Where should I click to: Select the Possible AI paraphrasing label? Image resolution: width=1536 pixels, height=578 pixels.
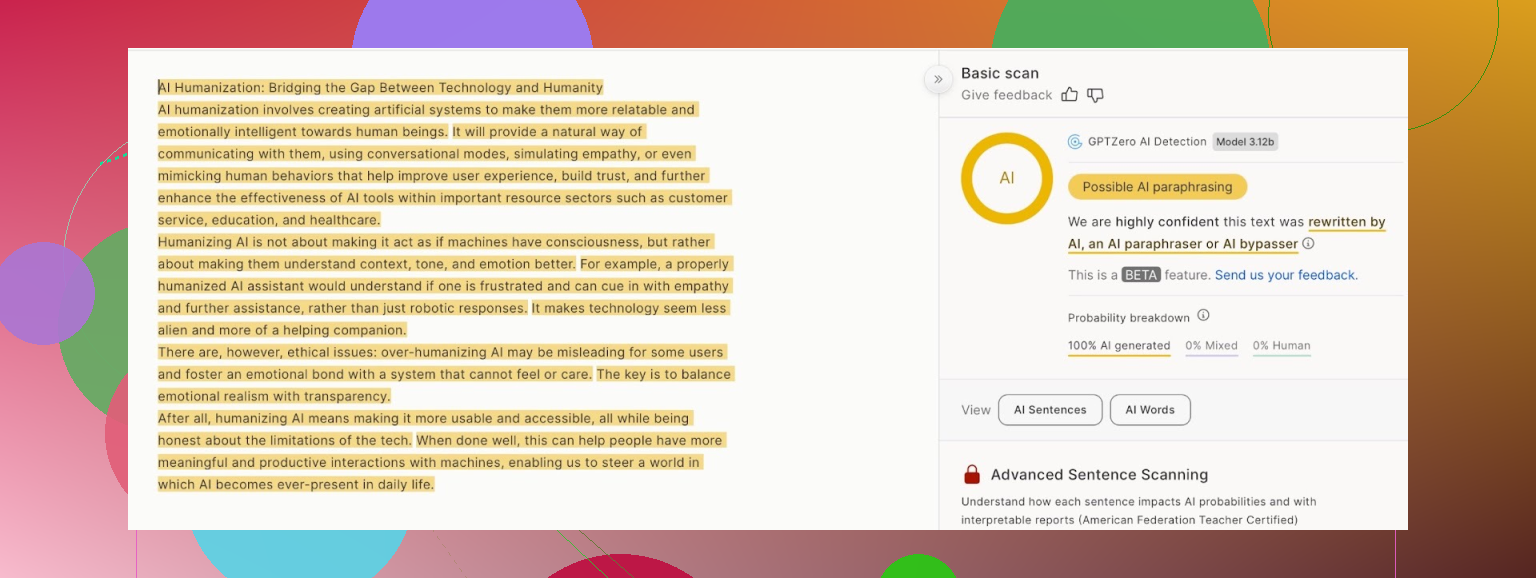tap(1157, 187)
